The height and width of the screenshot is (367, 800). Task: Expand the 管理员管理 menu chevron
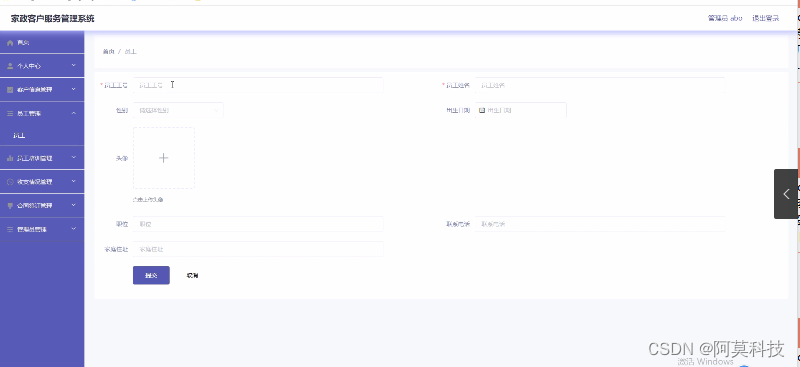click(73, 229)
